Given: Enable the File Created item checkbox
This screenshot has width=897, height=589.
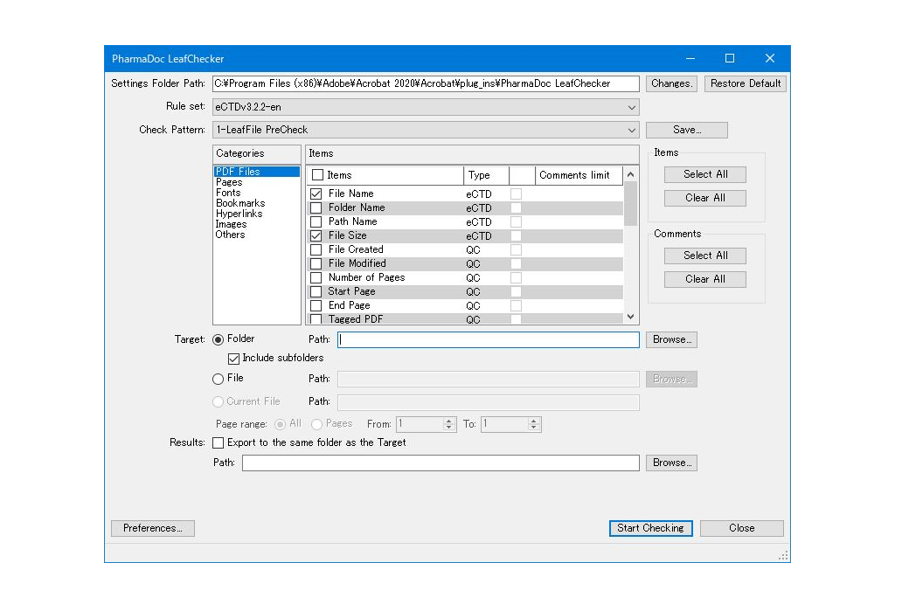Looking at the screenshot, I should tap(316, 250).
